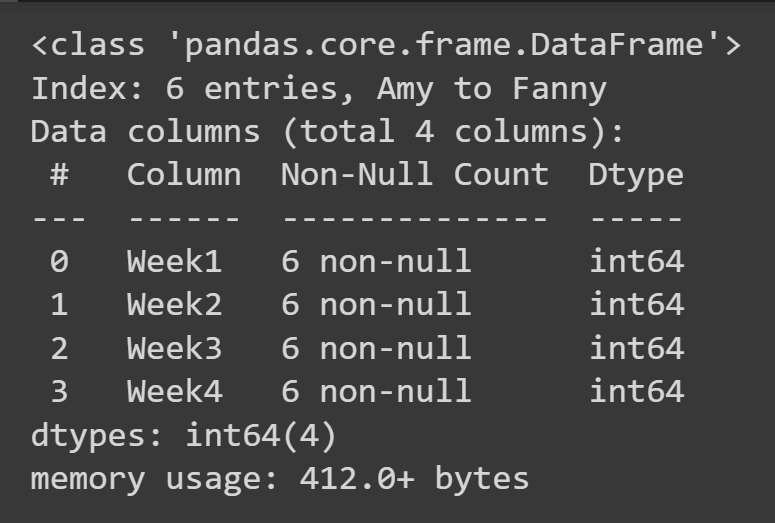Screen dimensions: 775x523
Task: Click the int64 dtype for Week2
Action: click(636, 305)
